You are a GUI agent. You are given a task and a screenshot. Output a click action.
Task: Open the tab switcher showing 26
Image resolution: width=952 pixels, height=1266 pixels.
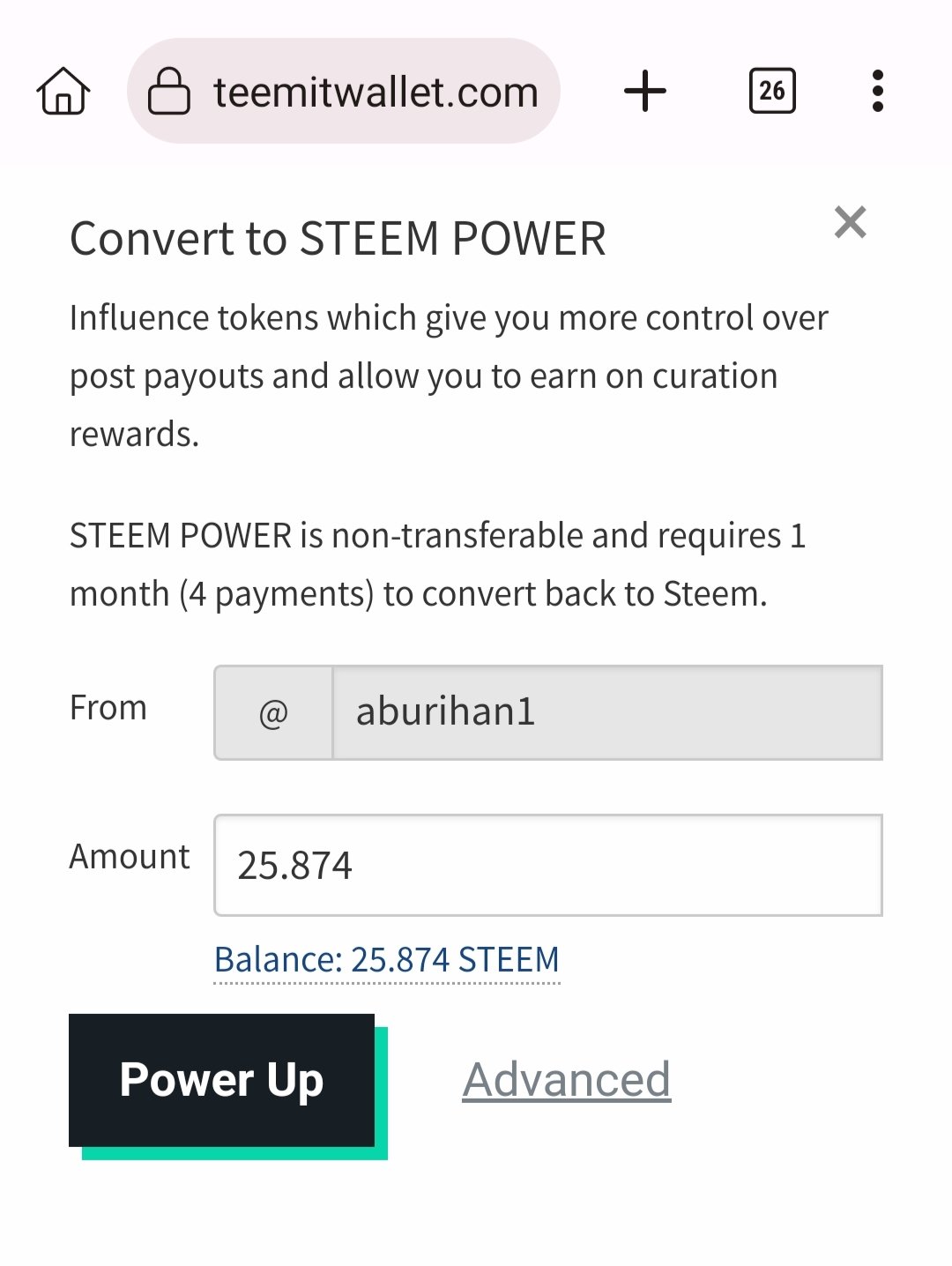pos(772,91)
